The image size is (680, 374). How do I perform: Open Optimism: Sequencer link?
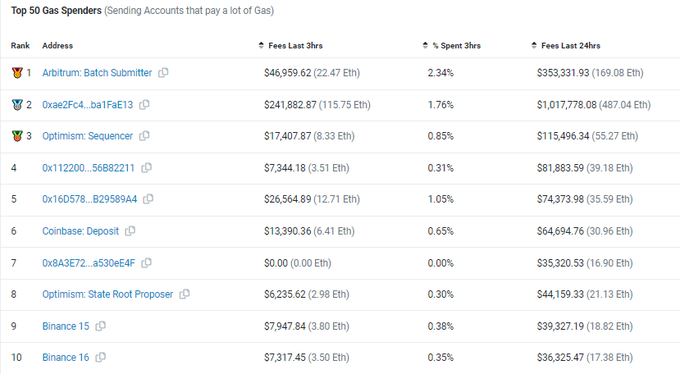pos(88,136)
